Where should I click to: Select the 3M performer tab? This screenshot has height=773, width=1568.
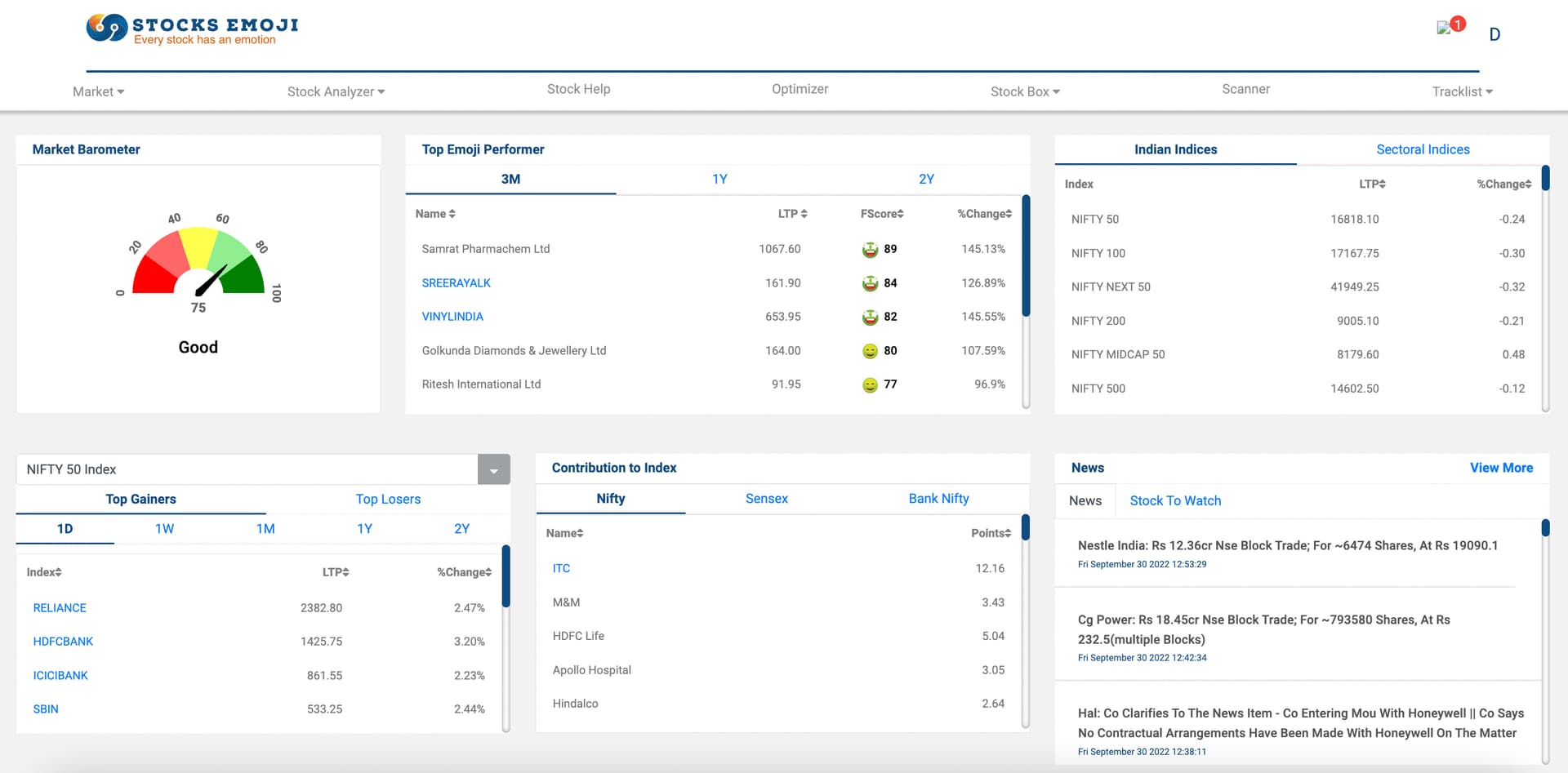pyautogui.click(x=510, y=179)
